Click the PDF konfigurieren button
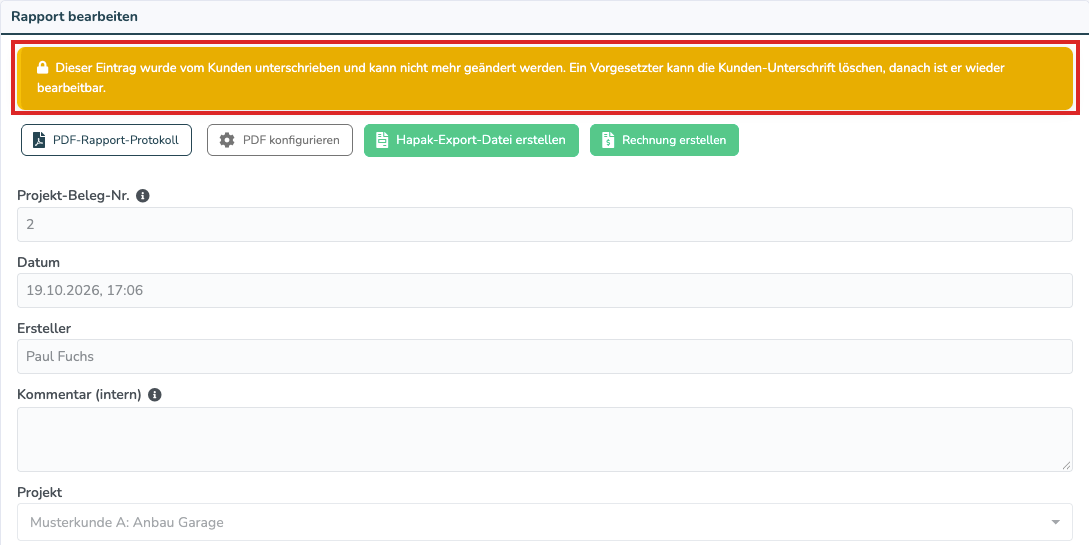 [280, 140]
